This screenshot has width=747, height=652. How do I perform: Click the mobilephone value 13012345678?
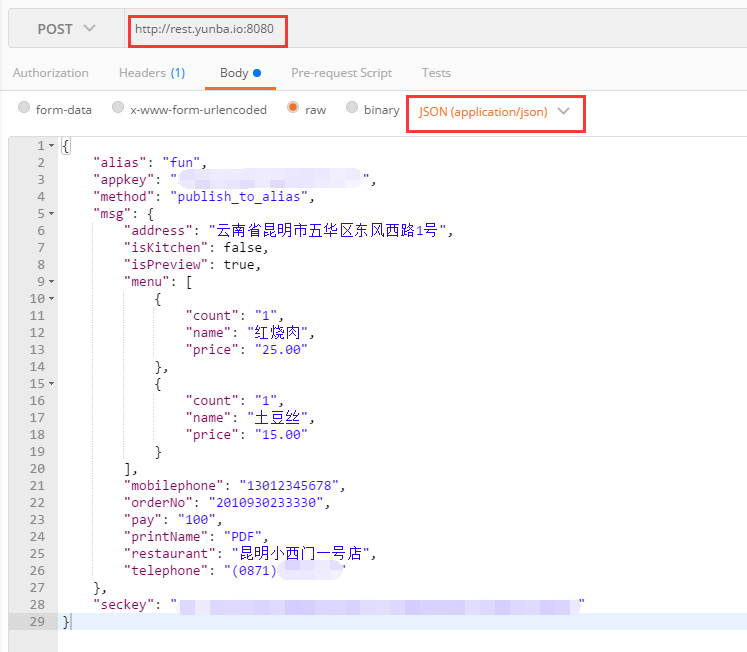[289, 486]
